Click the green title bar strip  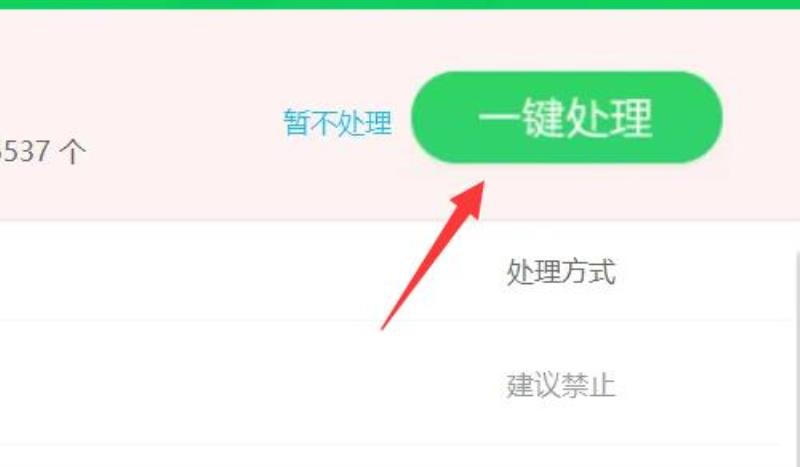click(400, 4)
